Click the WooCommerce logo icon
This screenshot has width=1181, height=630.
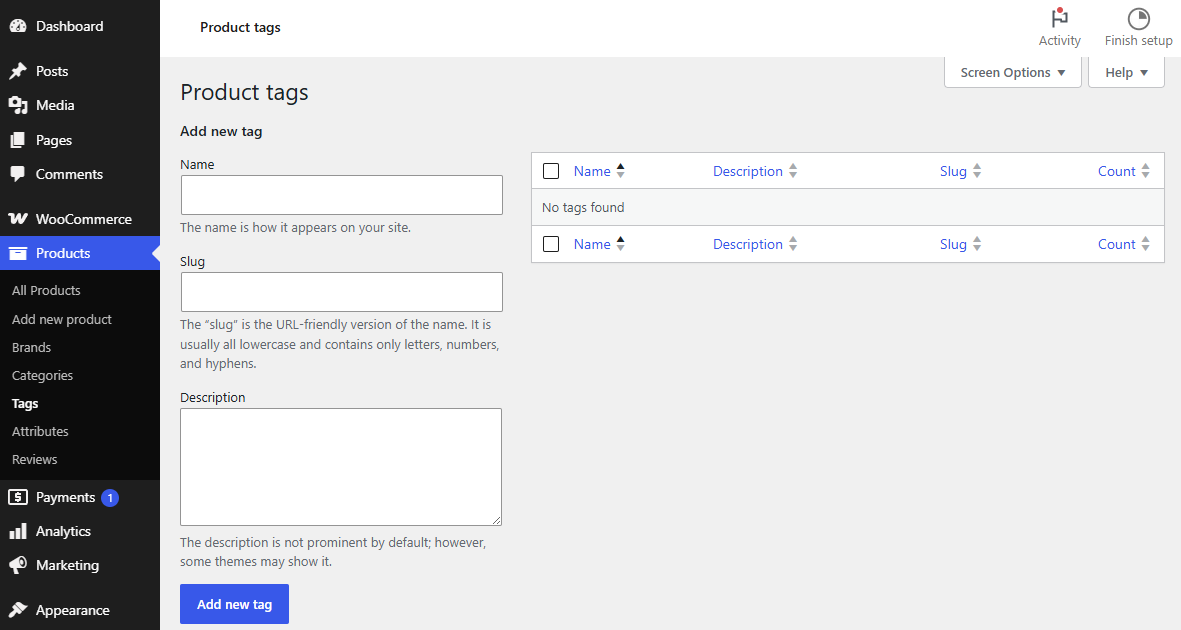pyautogui.click(x=18, y=219)
